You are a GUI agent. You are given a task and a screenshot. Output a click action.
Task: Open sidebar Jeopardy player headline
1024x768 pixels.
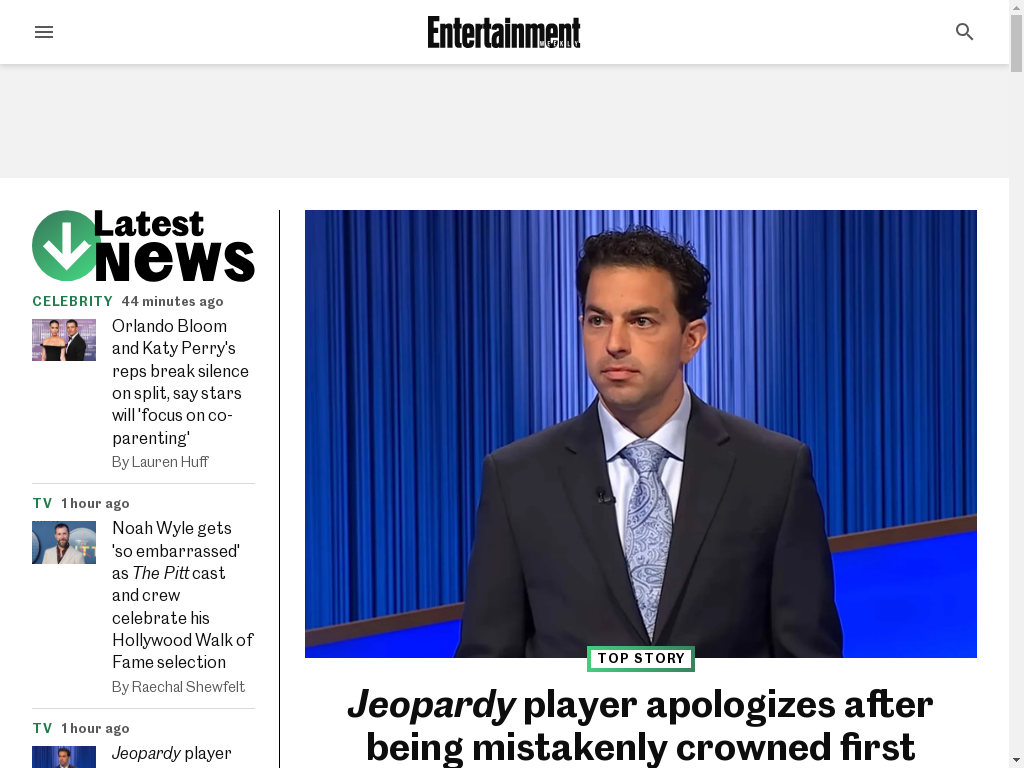(x=172, y=754)
